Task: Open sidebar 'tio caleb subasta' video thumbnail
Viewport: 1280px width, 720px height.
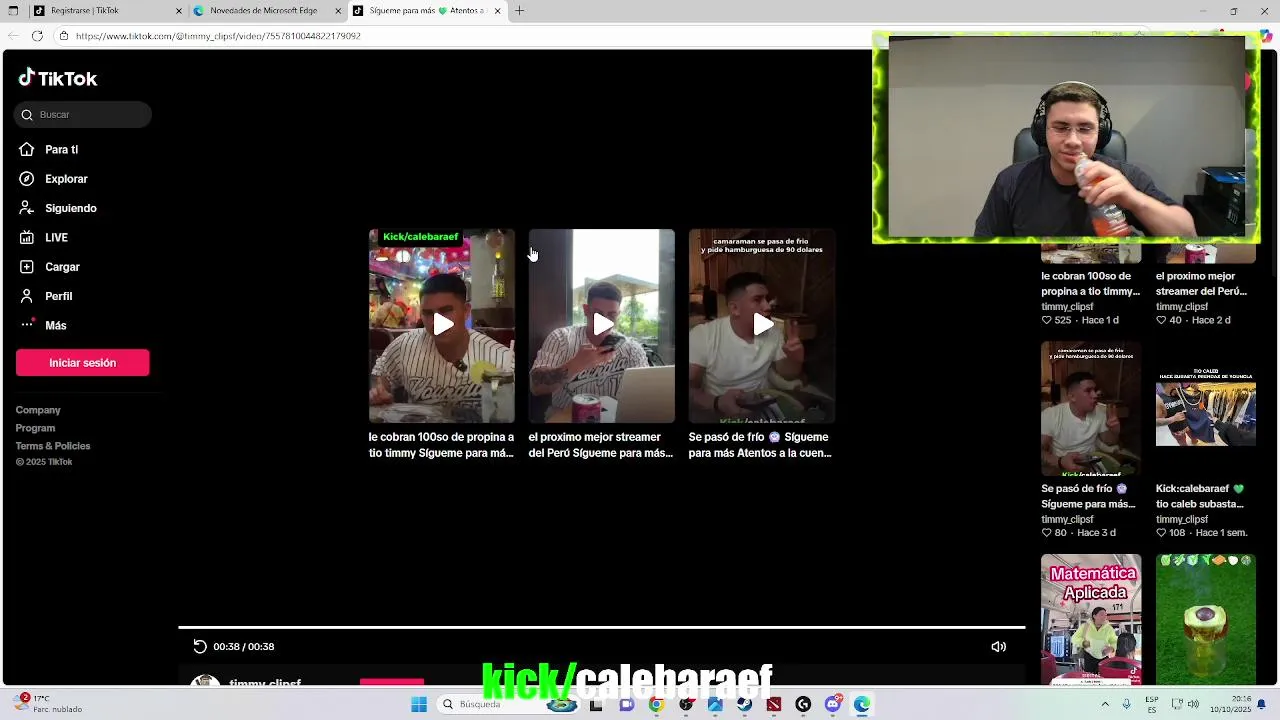Action: [1206, 409]
